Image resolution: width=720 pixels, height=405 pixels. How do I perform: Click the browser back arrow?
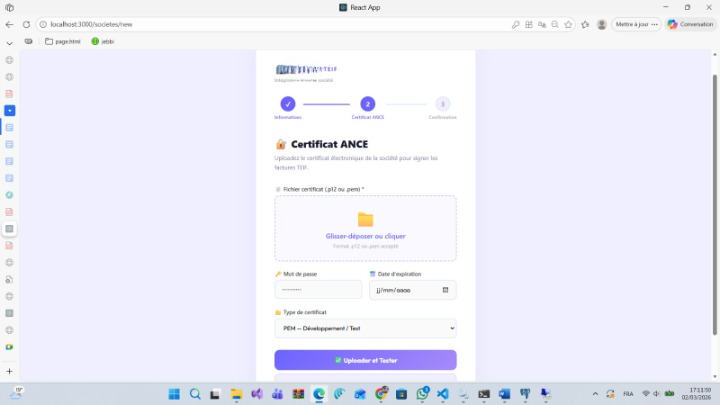(9, 24)
